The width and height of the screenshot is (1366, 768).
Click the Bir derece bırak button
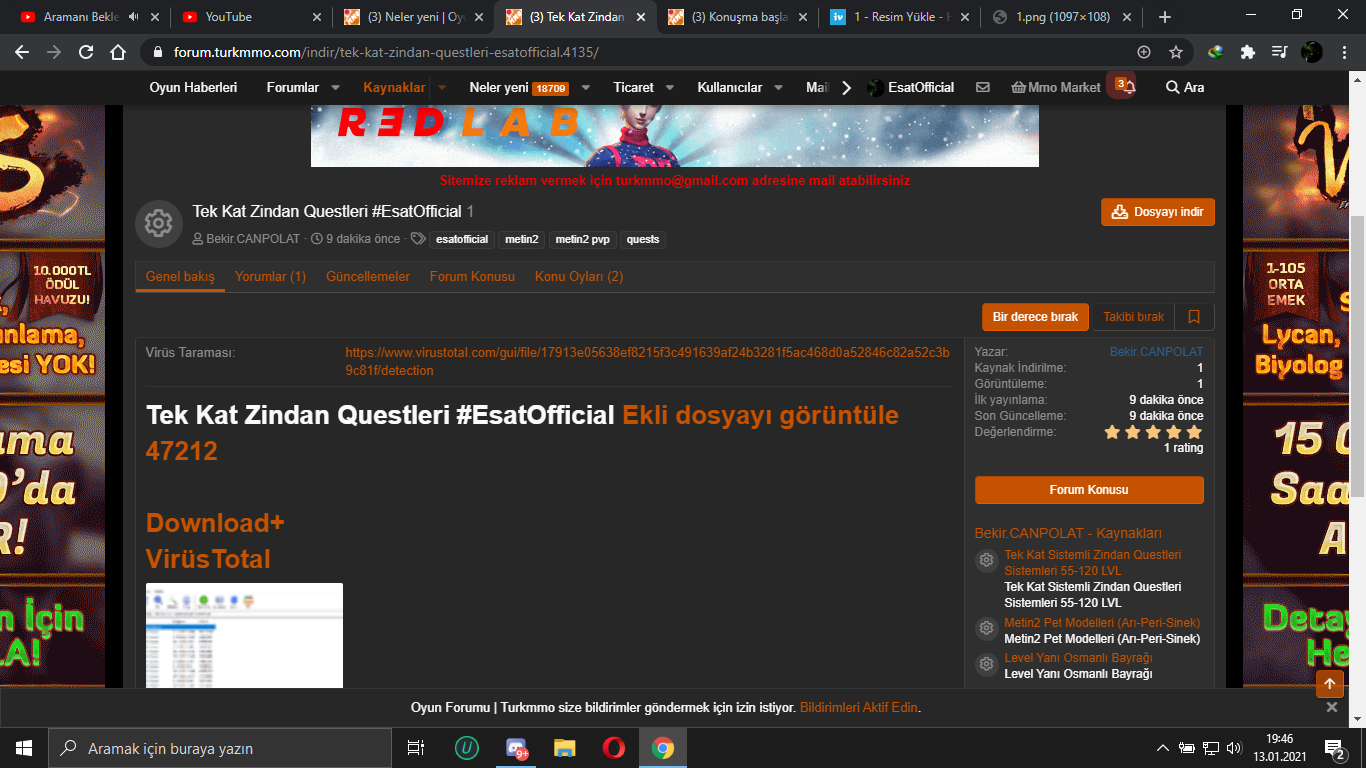1035,317
